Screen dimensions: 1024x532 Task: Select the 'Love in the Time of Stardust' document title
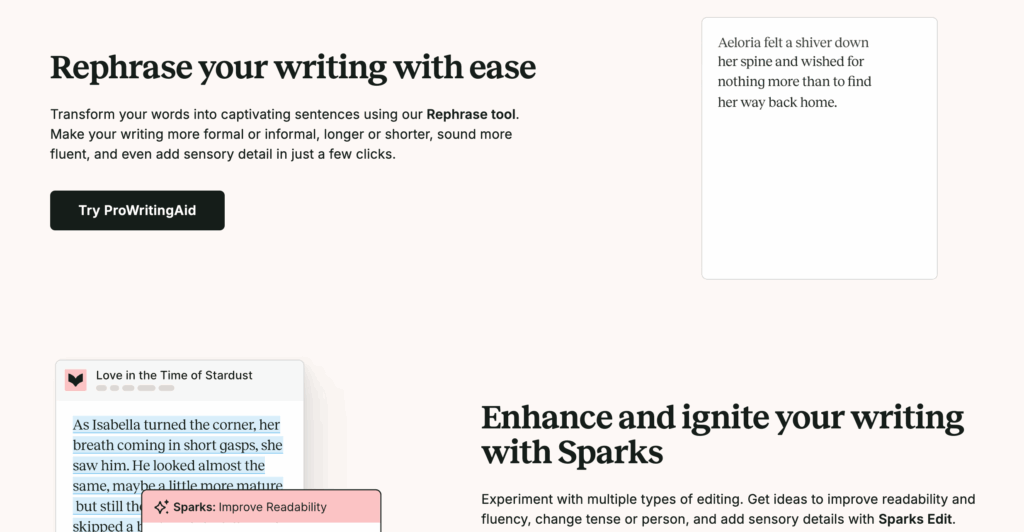[x=174, y=375]
